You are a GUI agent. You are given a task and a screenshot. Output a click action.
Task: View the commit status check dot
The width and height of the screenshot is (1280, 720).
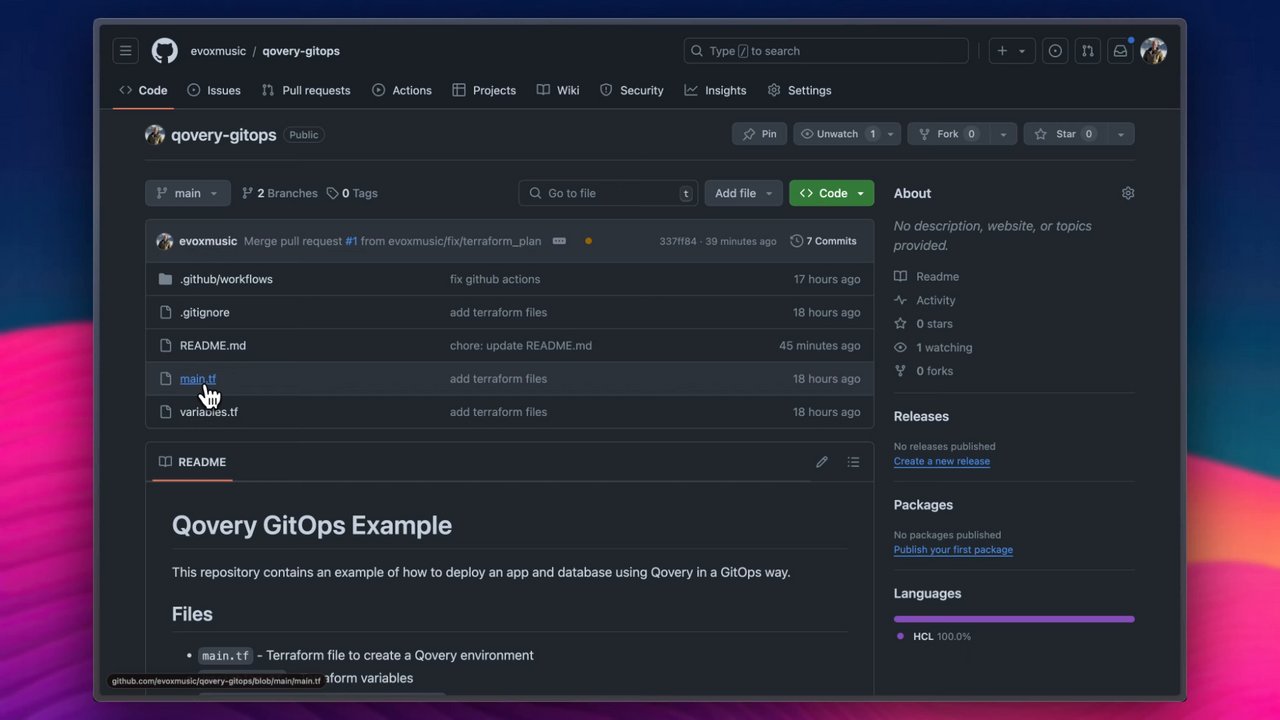(588, 241)
